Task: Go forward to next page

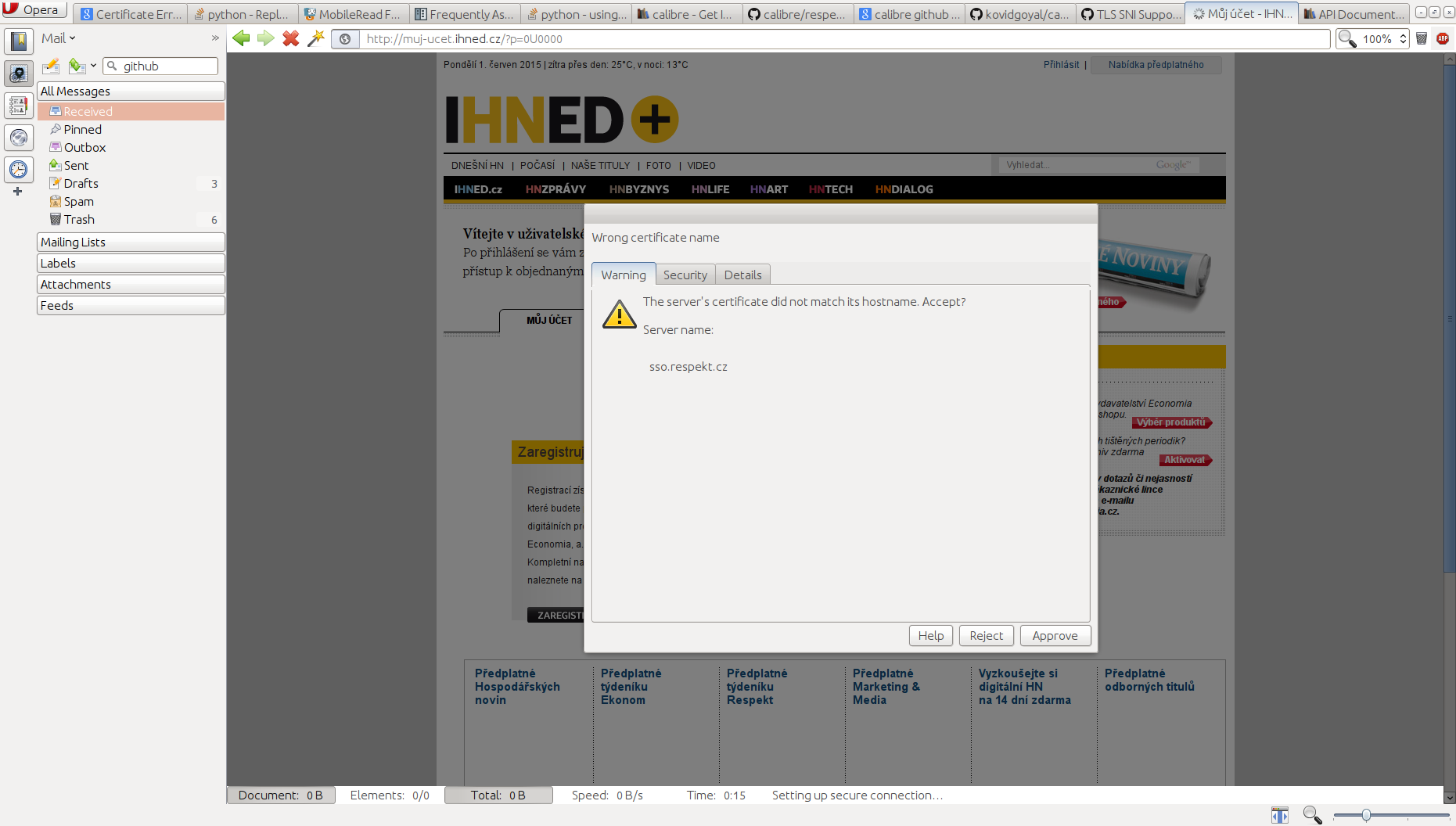Action: 266,38
